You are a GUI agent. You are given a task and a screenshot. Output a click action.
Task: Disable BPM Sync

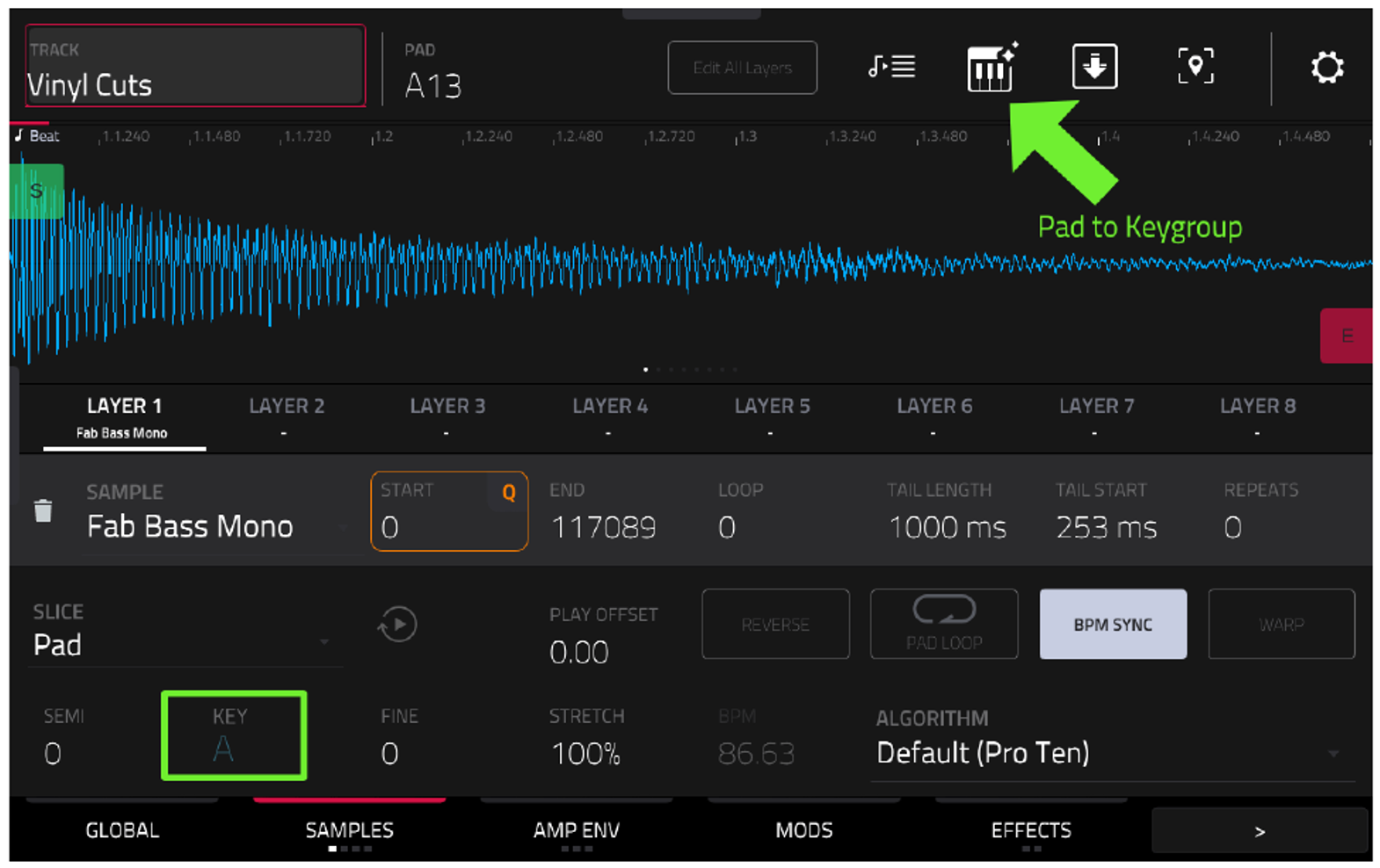click(x=1113, y=624)
